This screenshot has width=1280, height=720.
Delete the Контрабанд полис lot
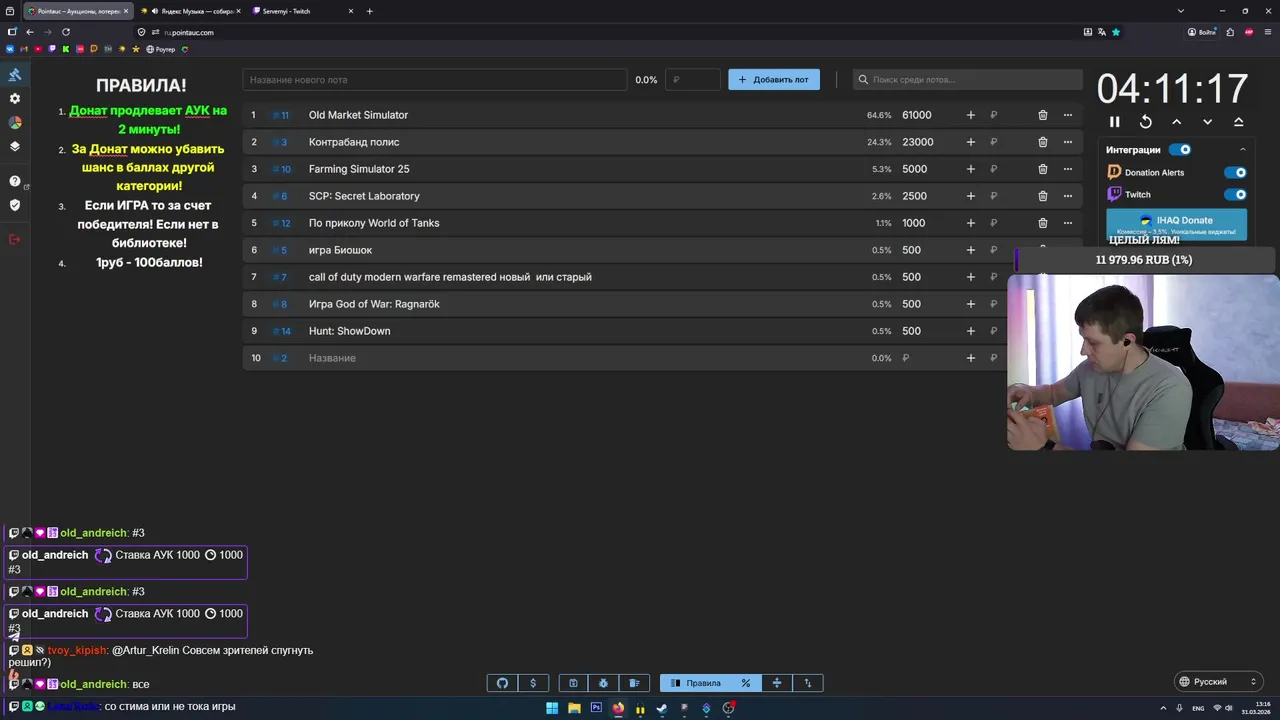1042,142
